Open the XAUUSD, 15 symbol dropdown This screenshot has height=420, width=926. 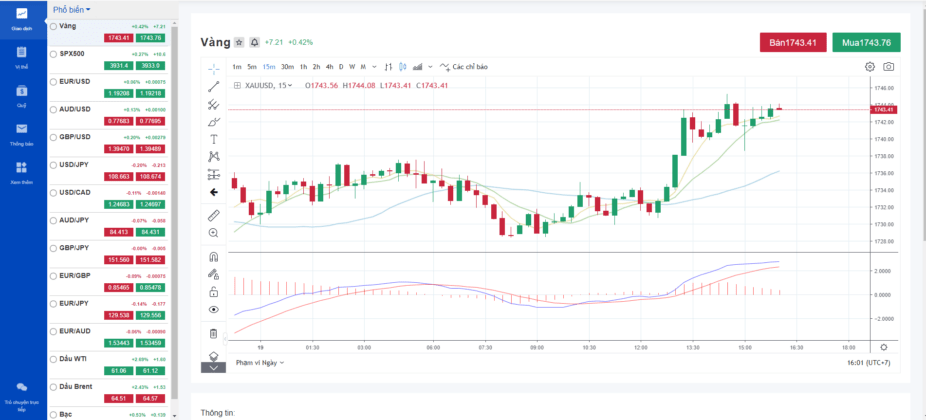[269, 85]
